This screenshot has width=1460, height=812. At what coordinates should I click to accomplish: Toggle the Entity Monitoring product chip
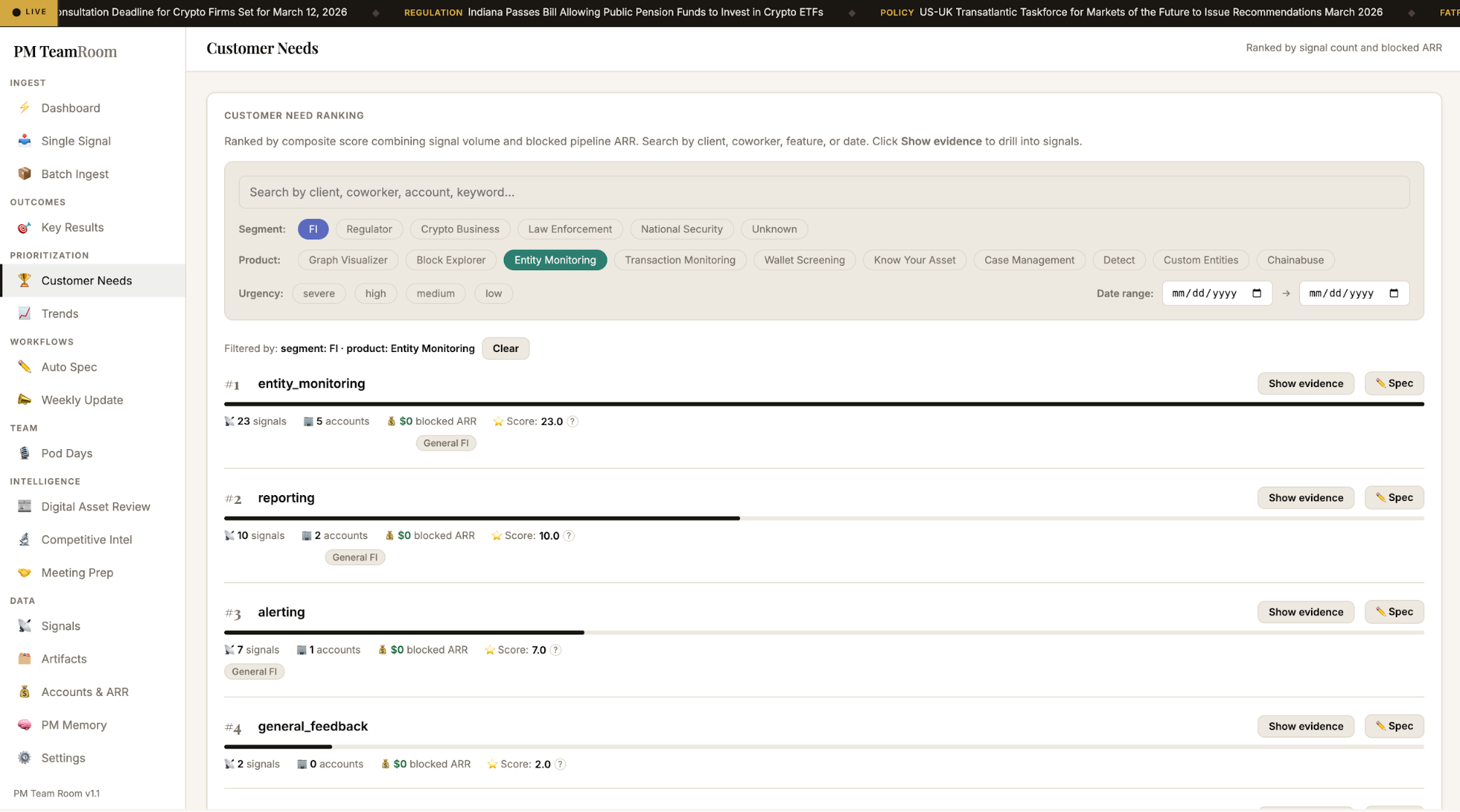point(554,260)
